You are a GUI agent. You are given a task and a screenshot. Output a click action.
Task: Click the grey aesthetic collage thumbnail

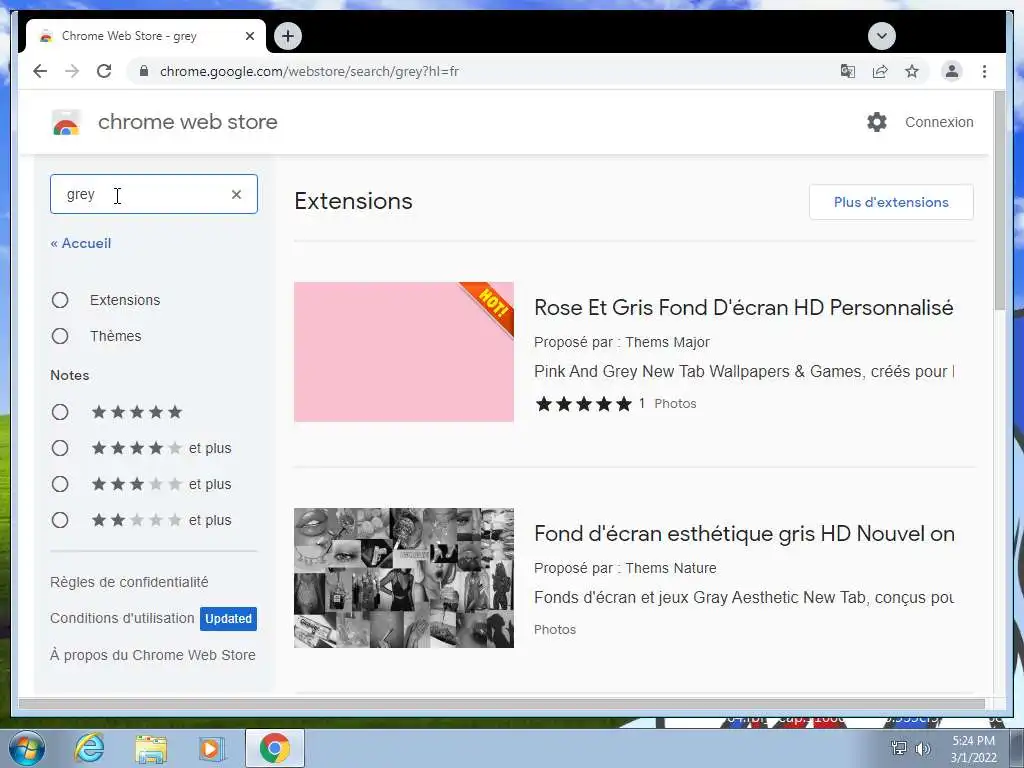pos(404,578)
